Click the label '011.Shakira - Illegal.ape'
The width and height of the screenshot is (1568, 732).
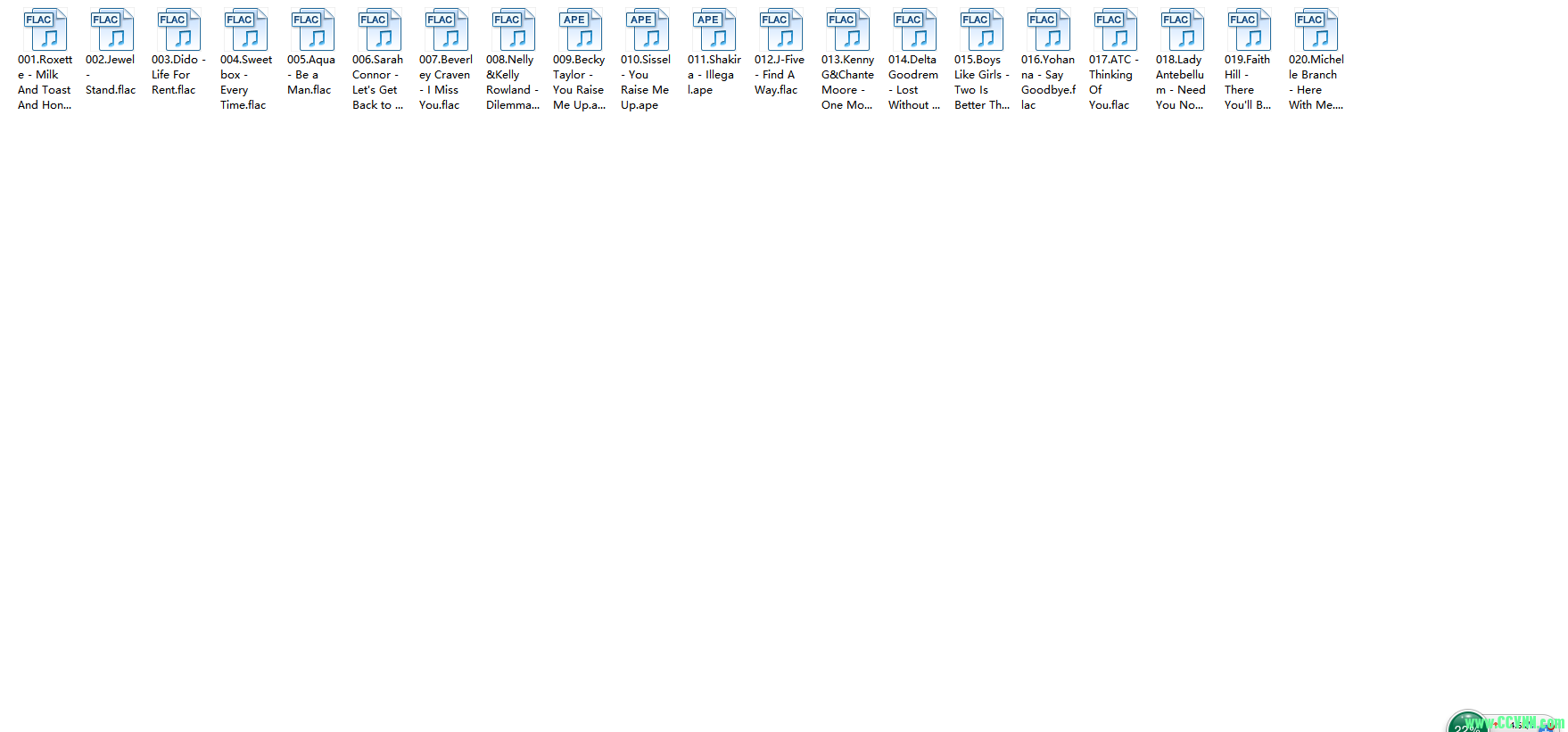point(714,75)
